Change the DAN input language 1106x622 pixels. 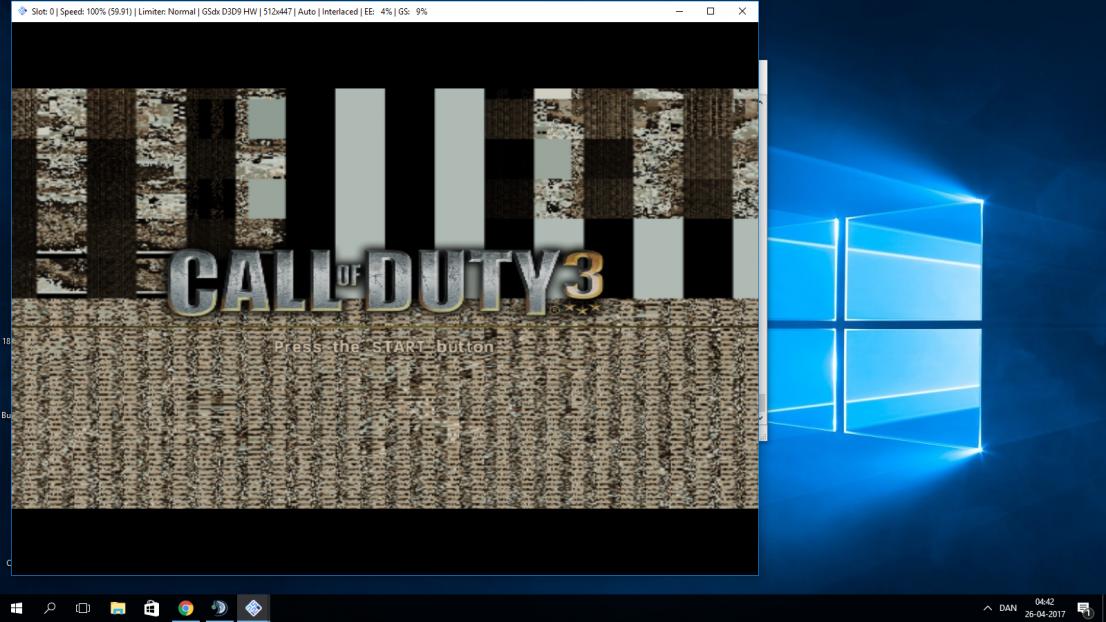click(1008, 608)
